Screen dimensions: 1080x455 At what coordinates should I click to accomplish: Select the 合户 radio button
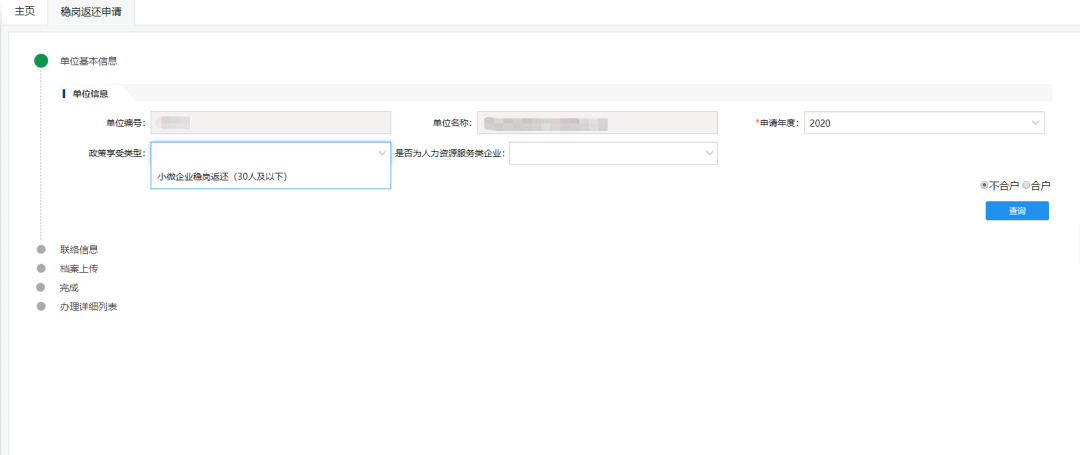coord(1026,185)
